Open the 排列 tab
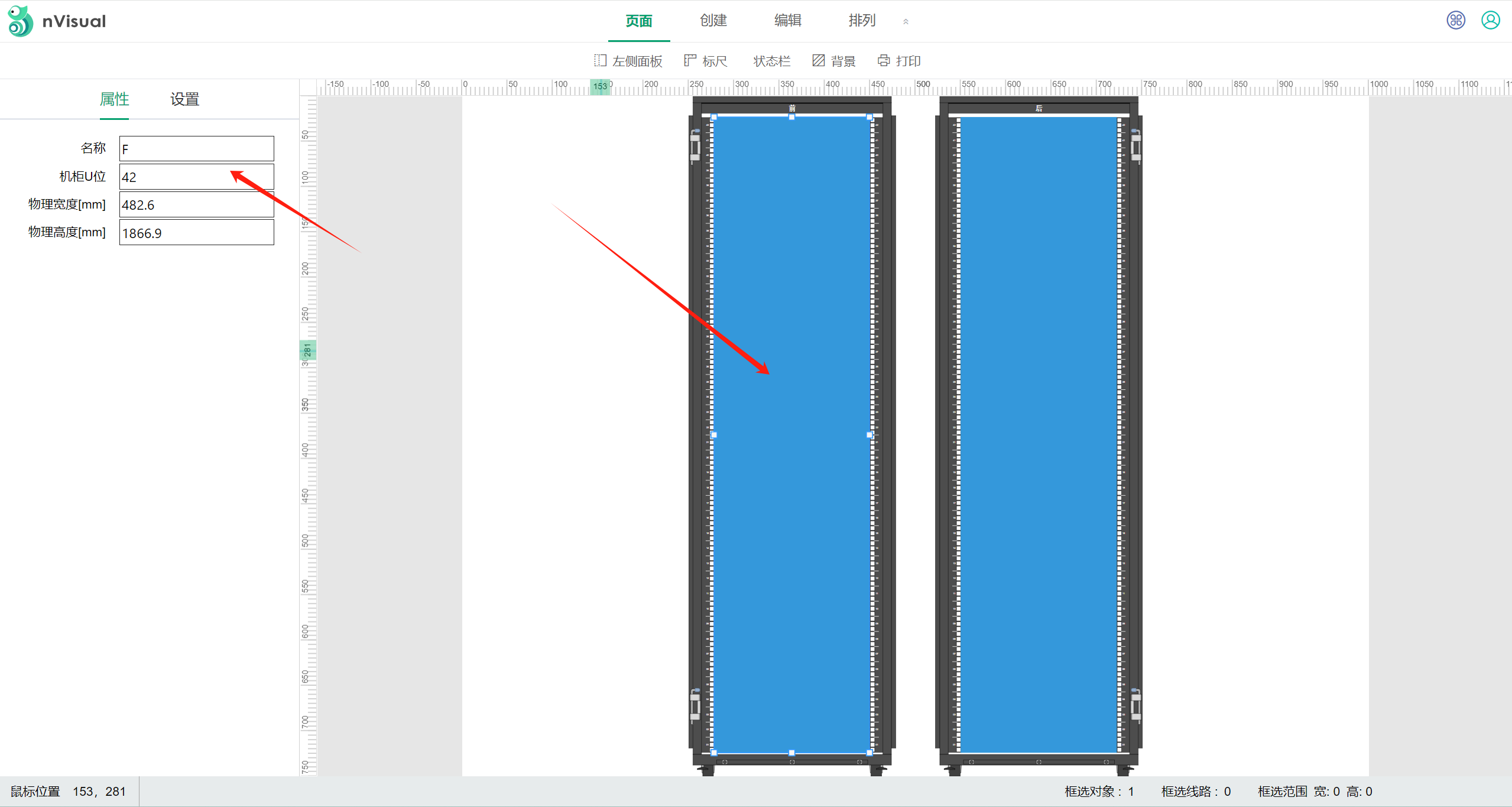This screenshot has height=807, width=1512. (861, 21)
